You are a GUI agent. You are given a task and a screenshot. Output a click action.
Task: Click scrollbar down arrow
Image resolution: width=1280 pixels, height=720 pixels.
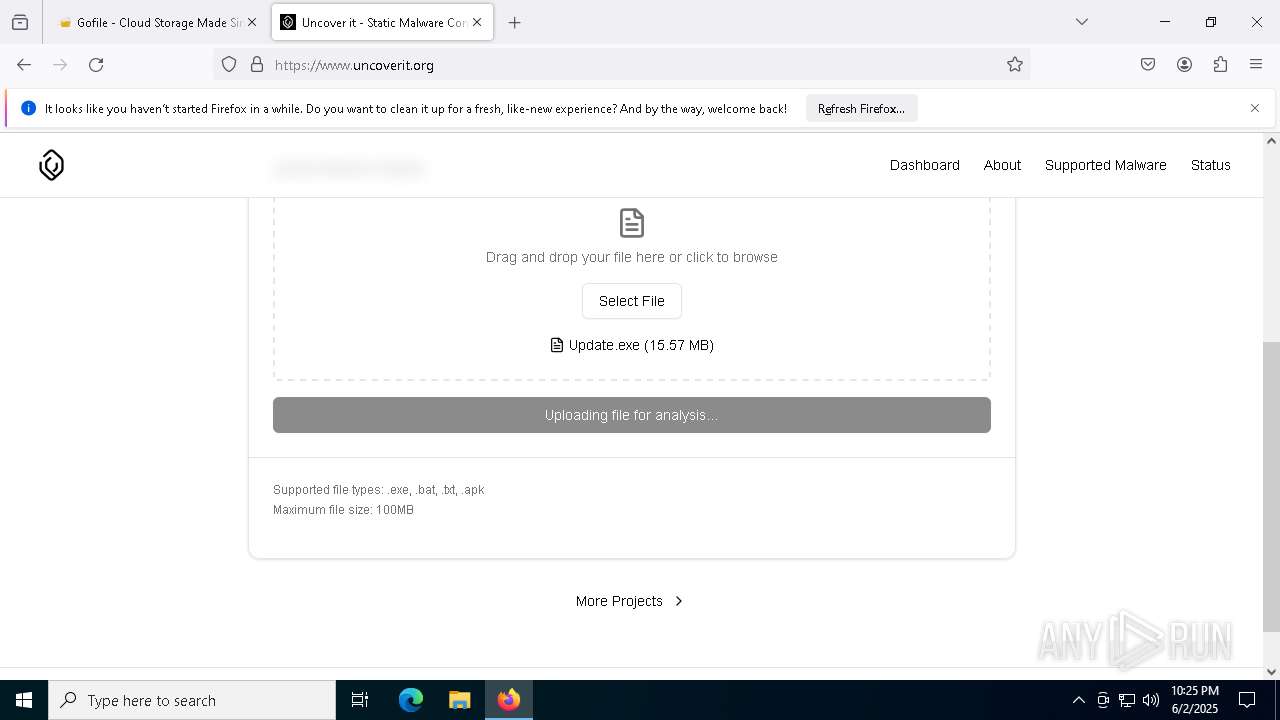point(1271,672)
